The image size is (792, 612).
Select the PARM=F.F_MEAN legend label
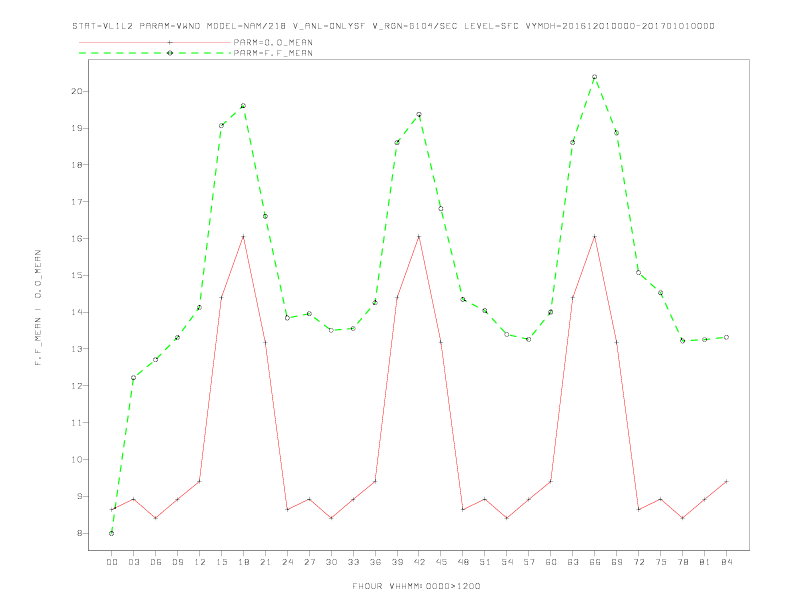[x=273, y=53]
